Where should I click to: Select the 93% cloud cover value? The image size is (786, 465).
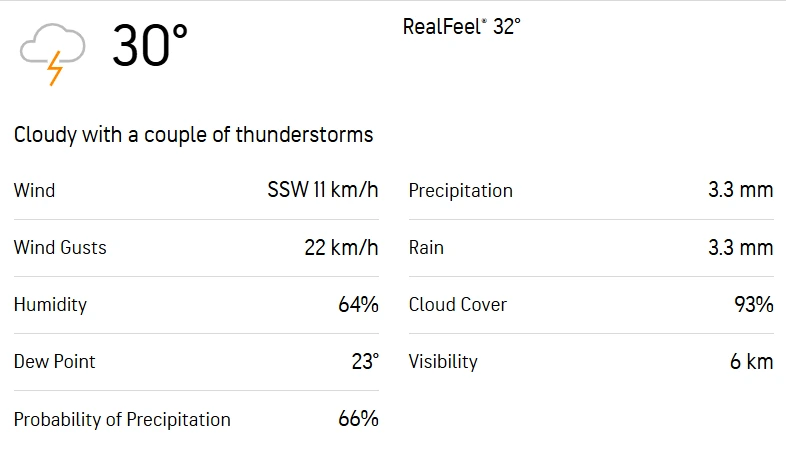pyautogui.click(x=753, y=304)
